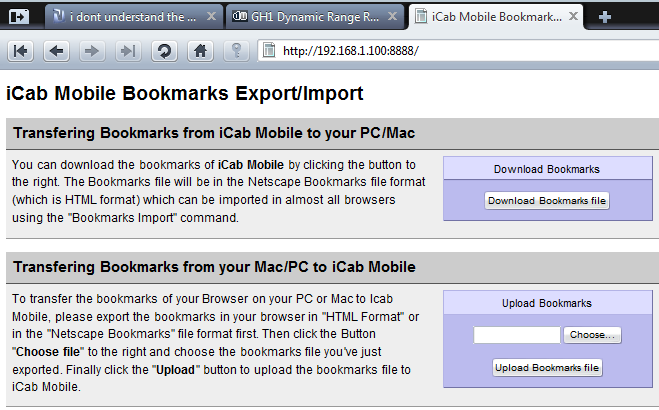
Task: Click bold 'Upload' word in instructions
Action: point(175,370)
